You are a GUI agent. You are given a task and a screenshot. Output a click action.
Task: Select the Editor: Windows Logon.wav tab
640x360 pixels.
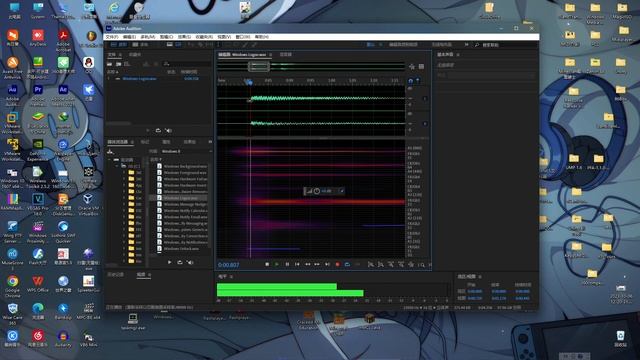pos(242,54)
